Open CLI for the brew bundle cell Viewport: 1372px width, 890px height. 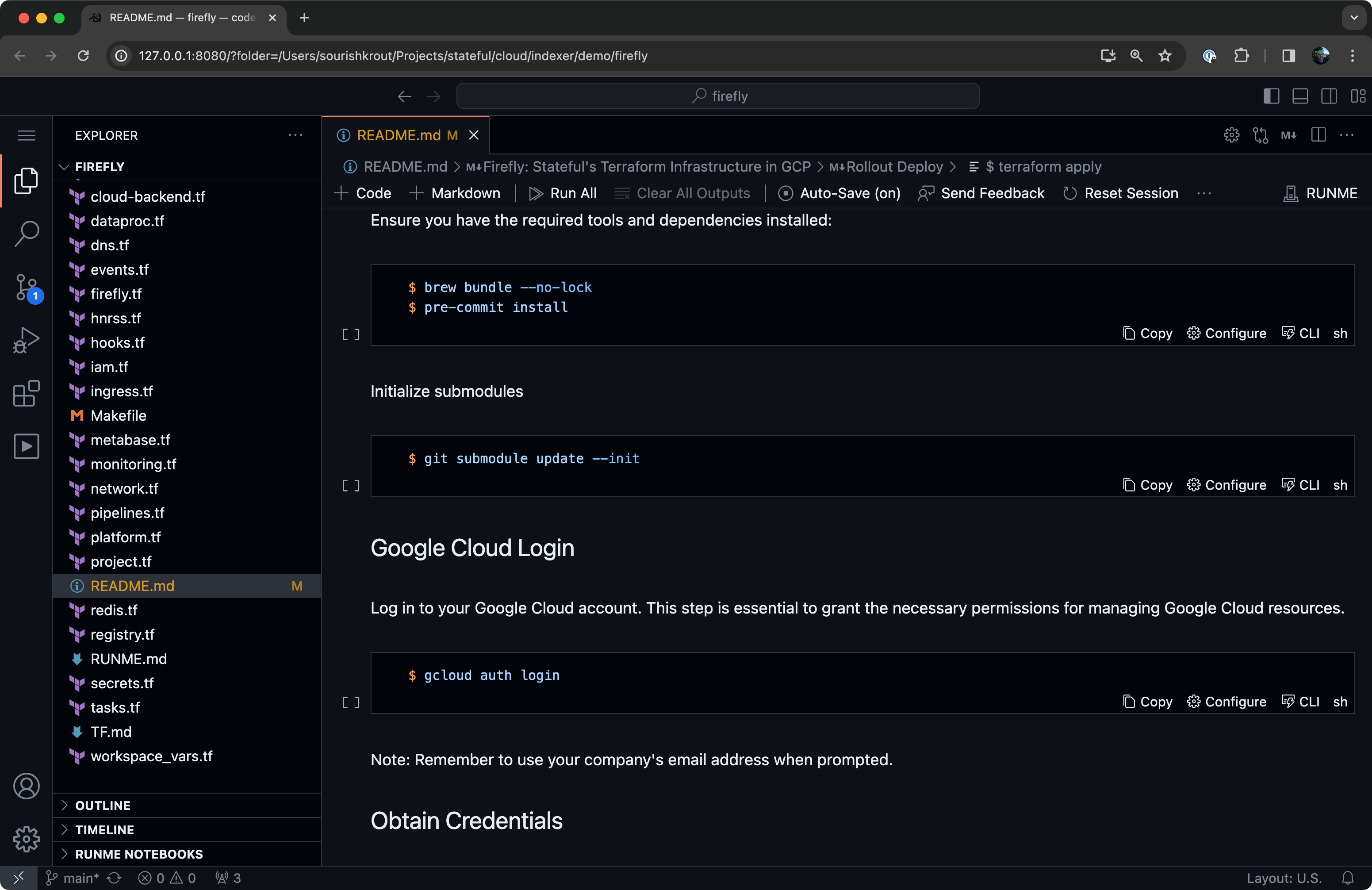click(1300, 333)
